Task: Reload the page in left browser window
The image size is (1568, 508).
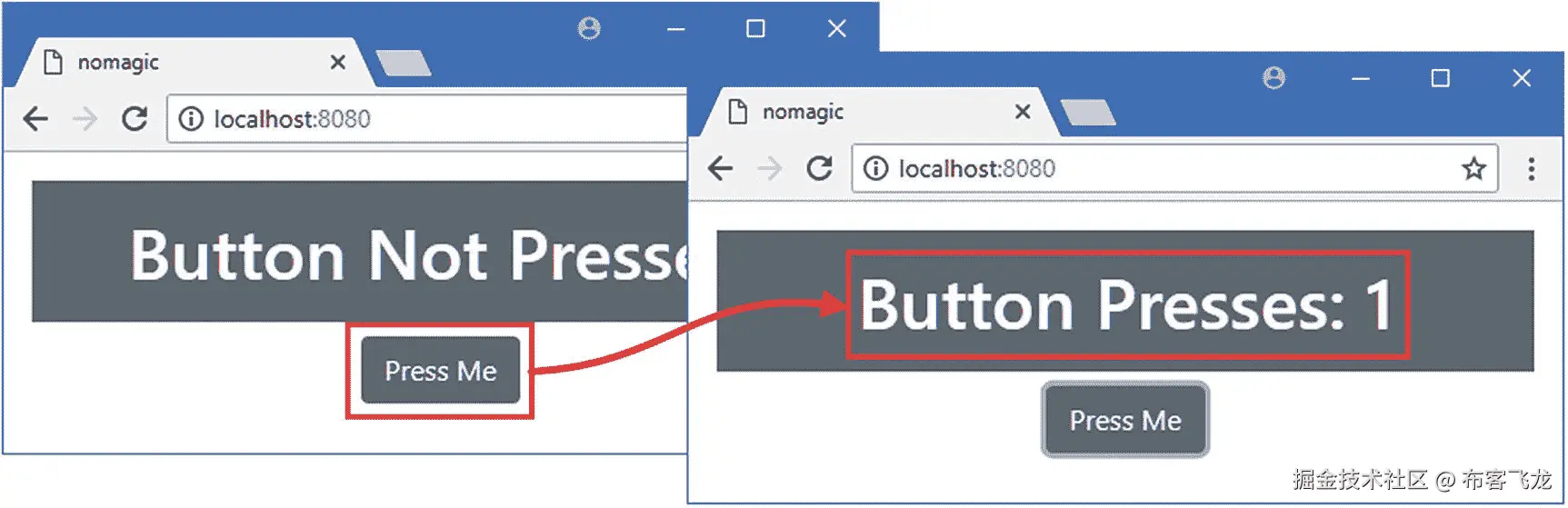Action: coord(135,119)
